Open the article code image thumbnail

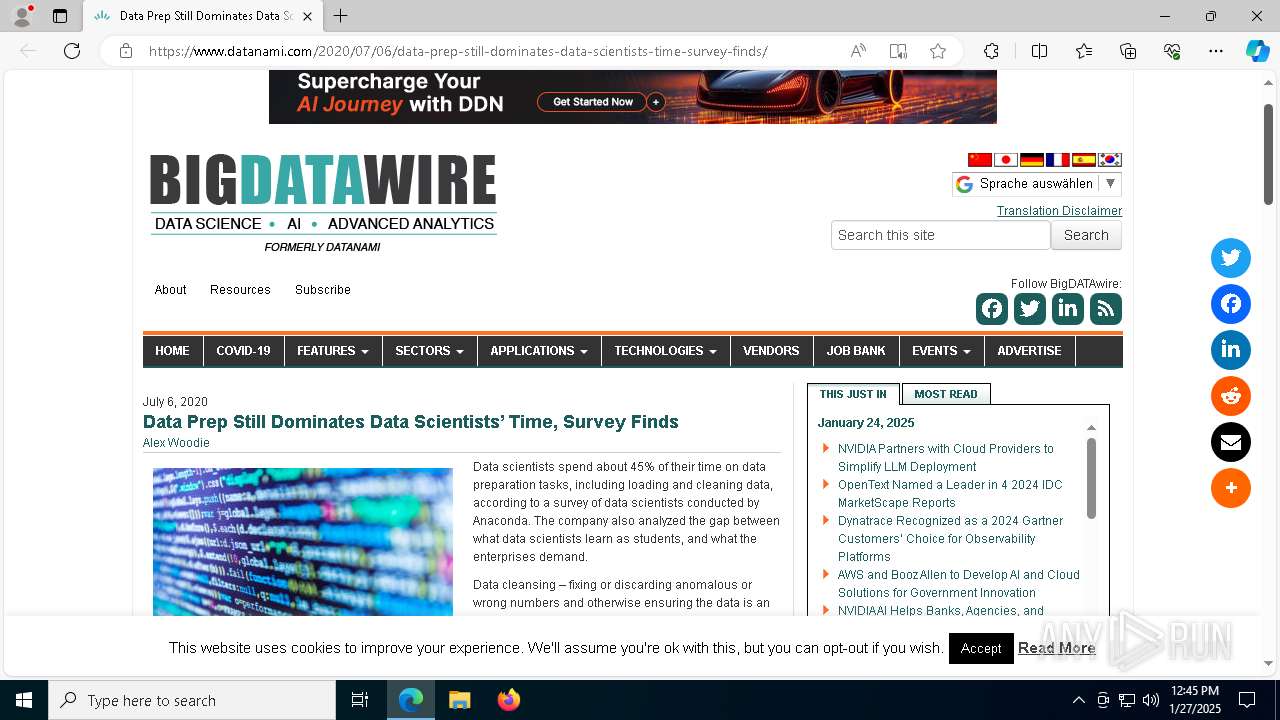[303, 541]
